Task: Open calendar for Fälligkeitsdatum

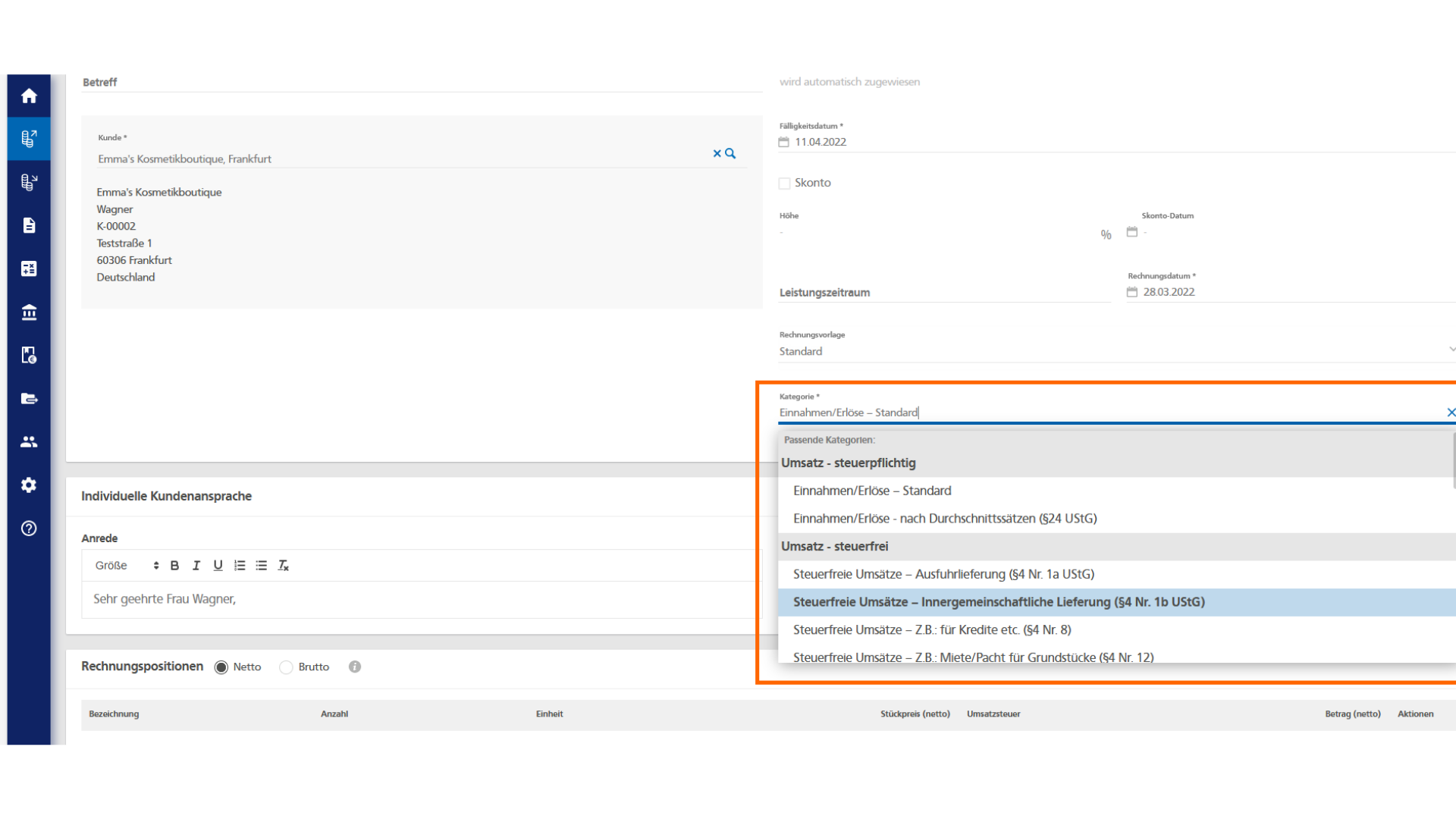Action: [x=784, y=142]
